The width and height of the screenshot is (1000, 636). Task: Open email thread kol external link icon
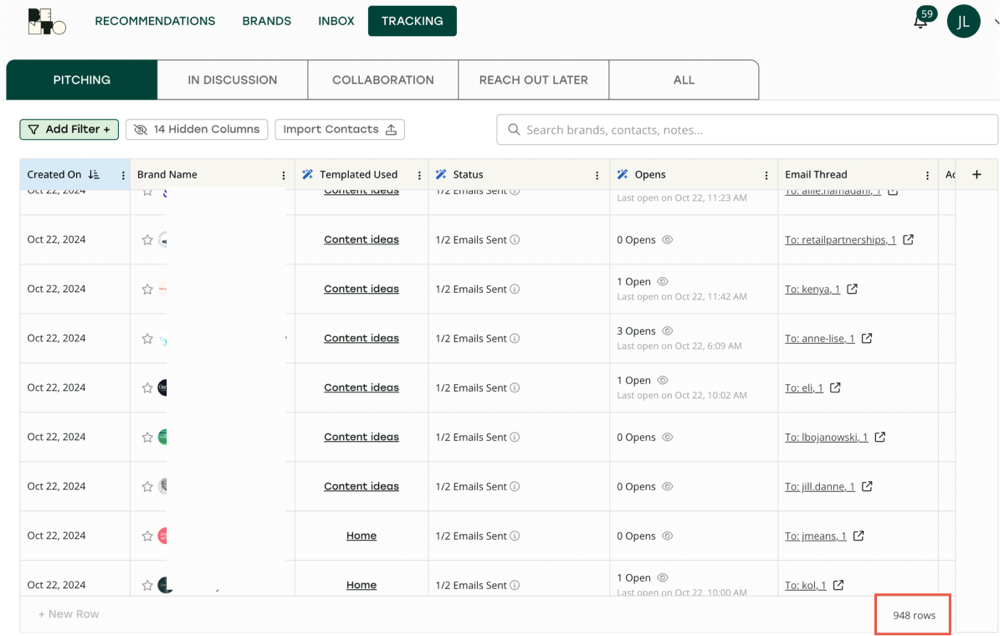point(838,585)
